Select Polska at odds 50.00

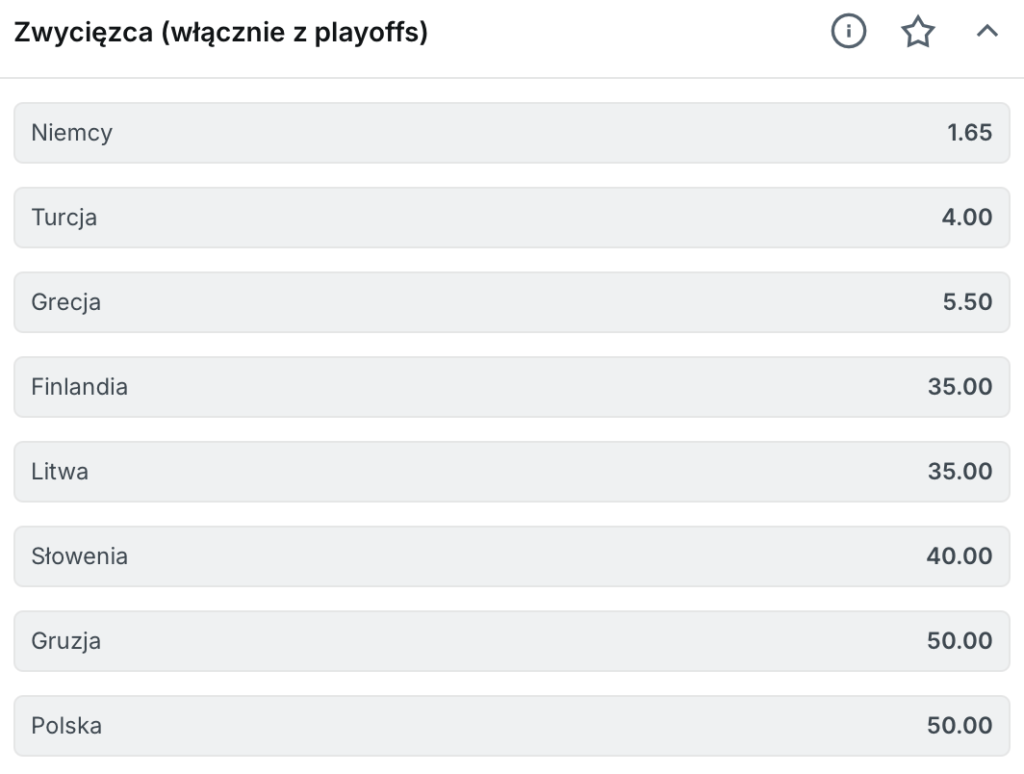[x=512, y=726]
